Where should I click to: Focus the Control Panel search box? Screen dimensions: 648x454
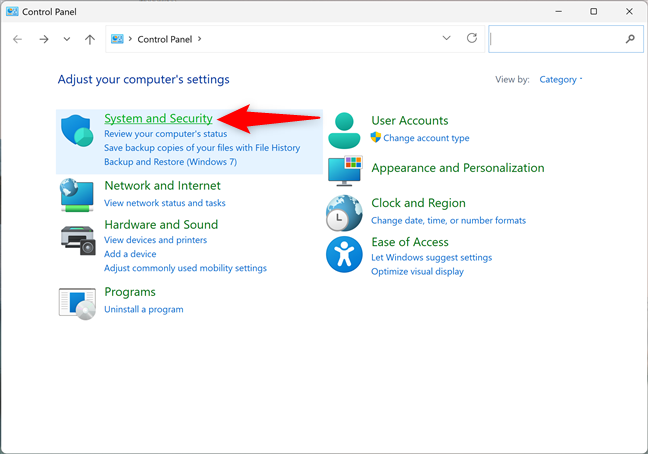click(x=566, y=39)
